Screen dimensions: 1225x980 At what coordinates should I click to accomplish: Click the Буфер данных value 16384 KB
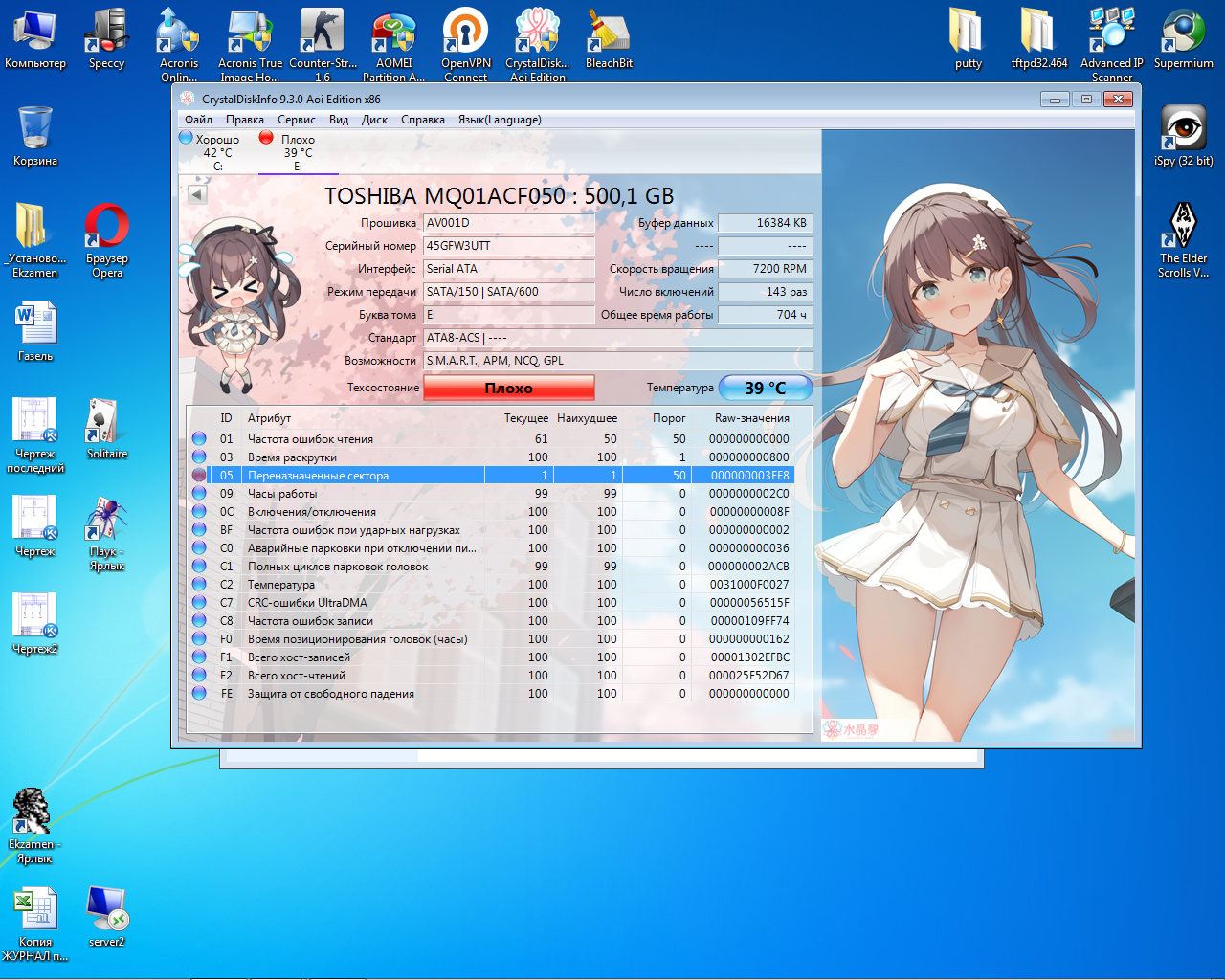765,223
